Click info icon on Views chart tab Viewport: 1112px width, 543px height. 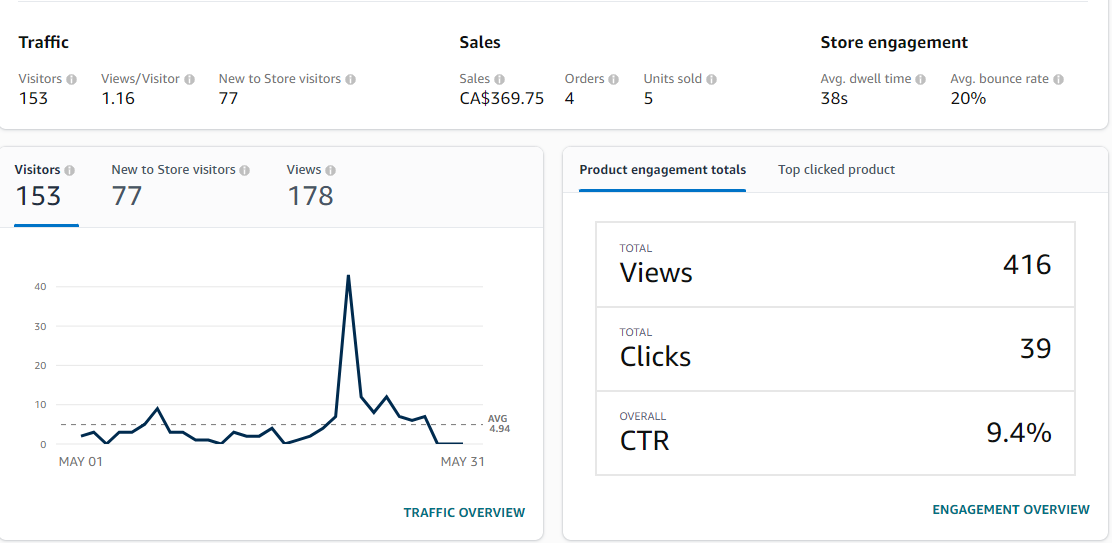click(x=331, y=170)
